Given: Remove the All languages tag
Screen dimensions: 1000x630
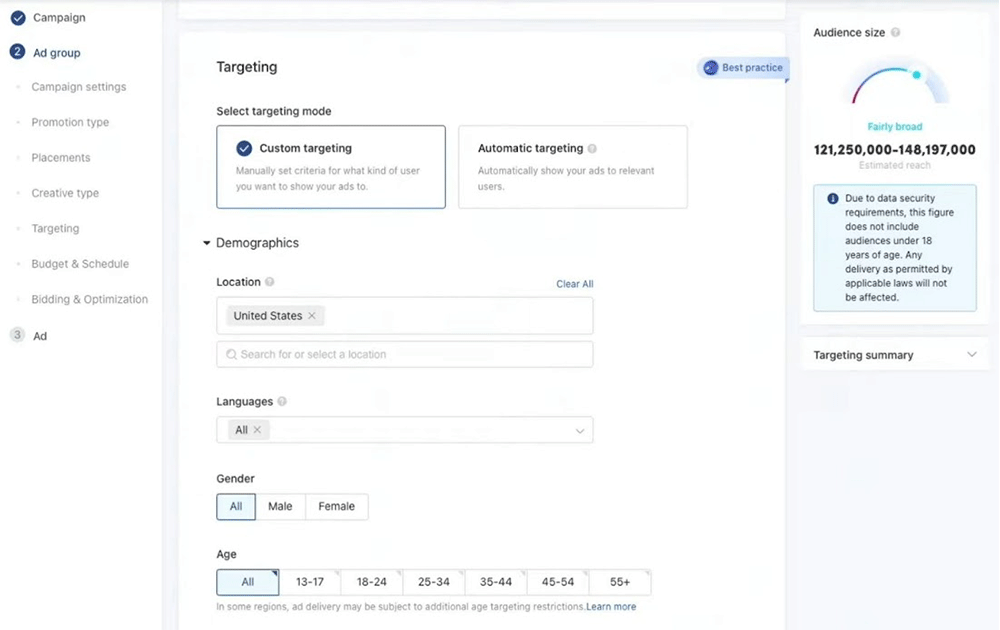Looking at the screenshot, I should click(257, 430).
